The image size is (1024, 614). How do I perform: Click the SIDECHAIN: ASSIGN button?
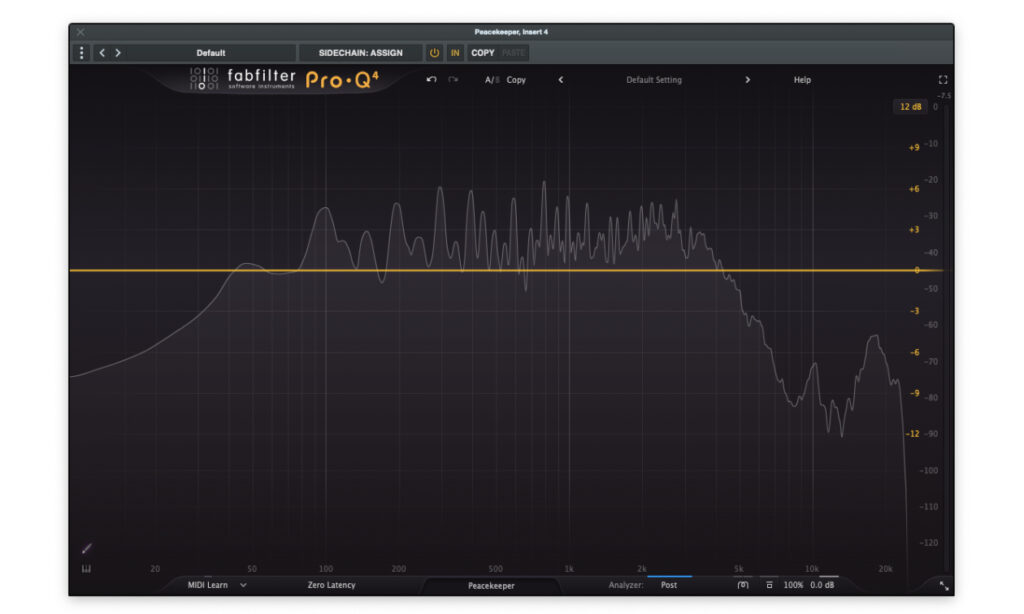(x=360, y=53)
